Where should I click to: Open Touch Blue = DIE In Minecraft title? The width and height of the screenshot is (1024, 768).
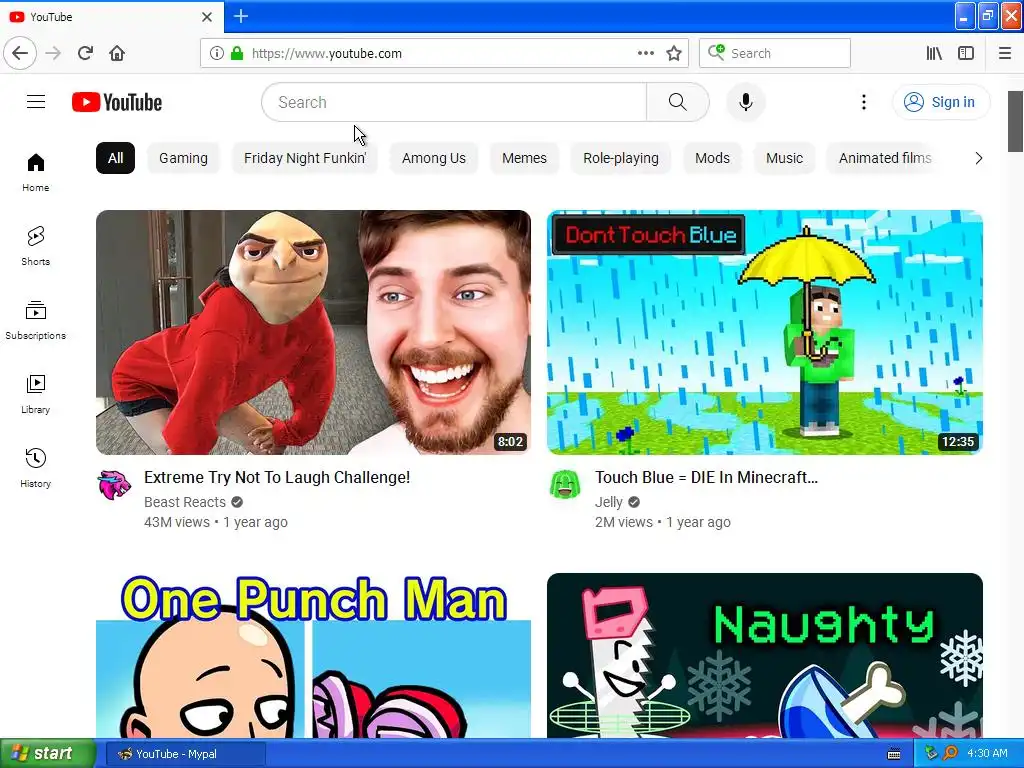tap(706, 477)
